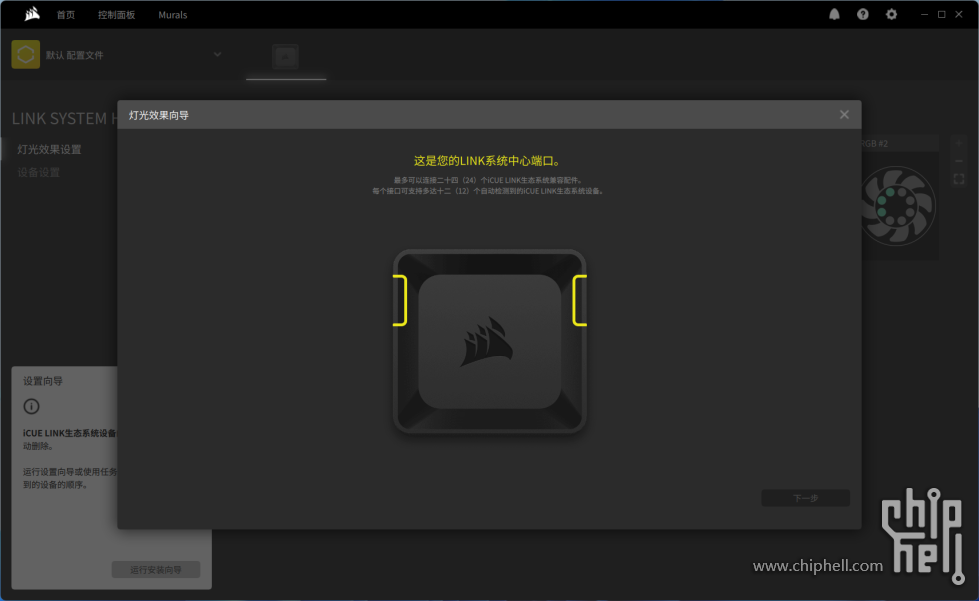The image size is (979, 601).
Task: Click the 这是您的LINK系统中心端口 heading
Action: pyautogui.click(x=488, y=161)
